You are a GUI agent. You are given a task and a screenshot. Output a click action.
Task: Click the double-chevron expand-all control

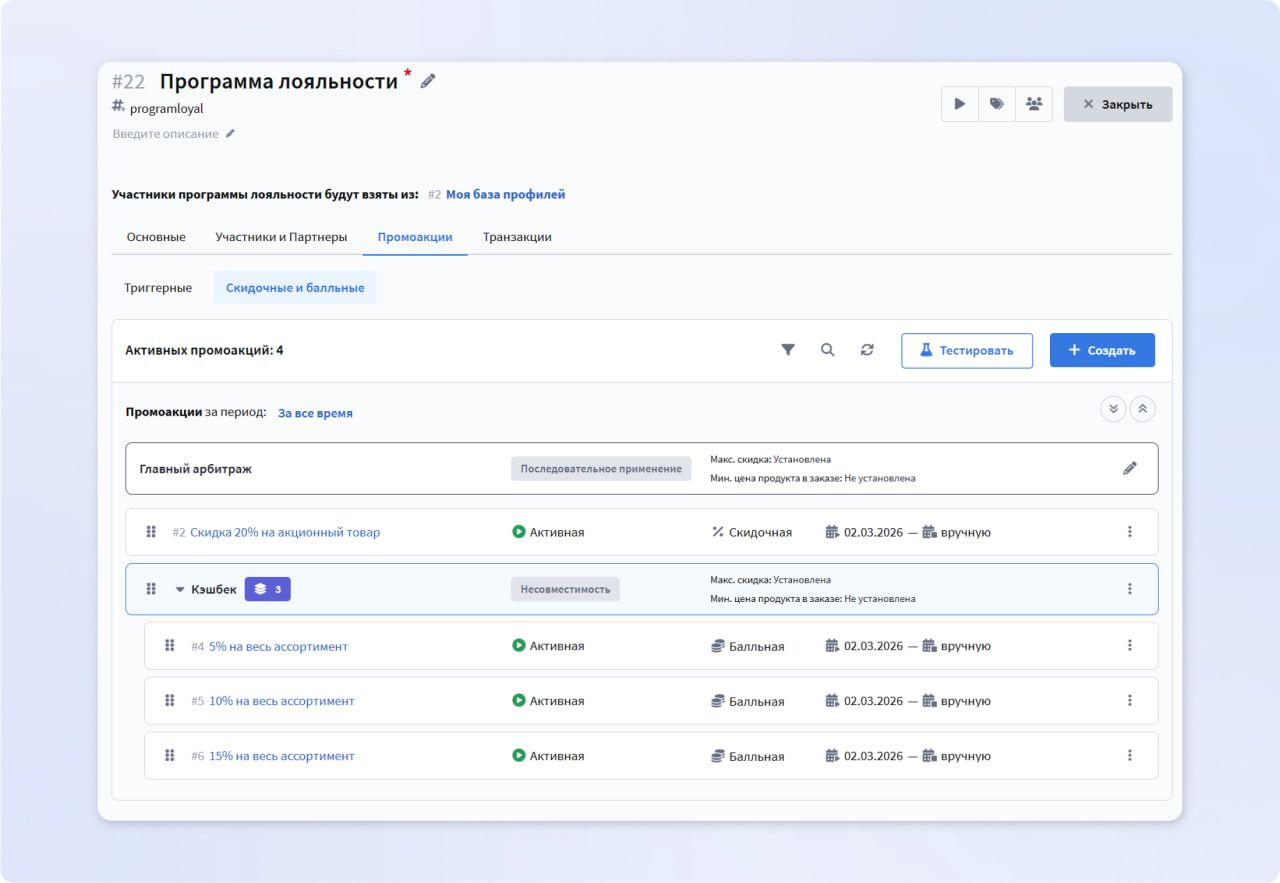(x=1113, y=408)
